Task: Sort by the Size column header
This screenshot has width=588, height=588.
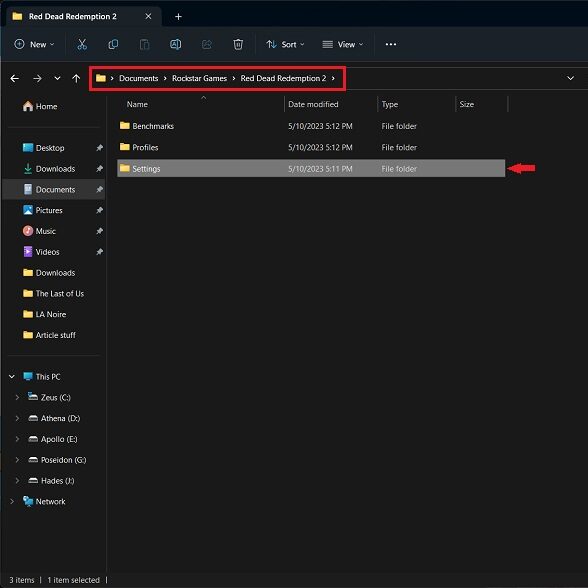Action: 466,104
